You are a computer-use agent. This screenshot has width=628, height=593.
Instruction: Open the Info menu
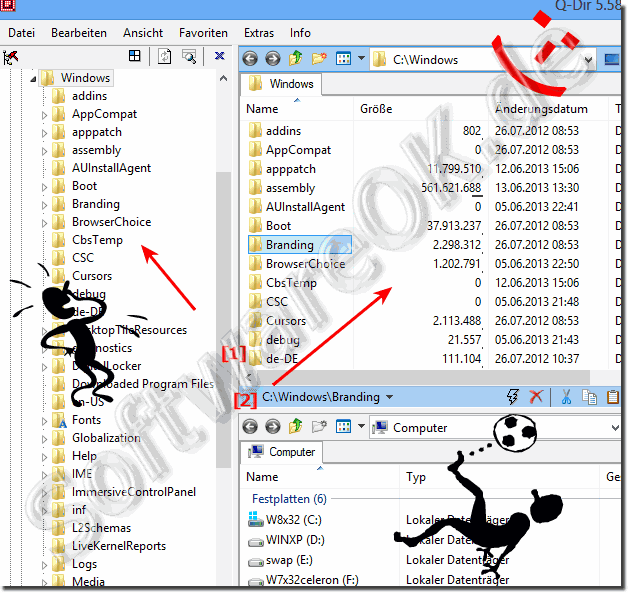pyautogui.click(x=300, y=33)
